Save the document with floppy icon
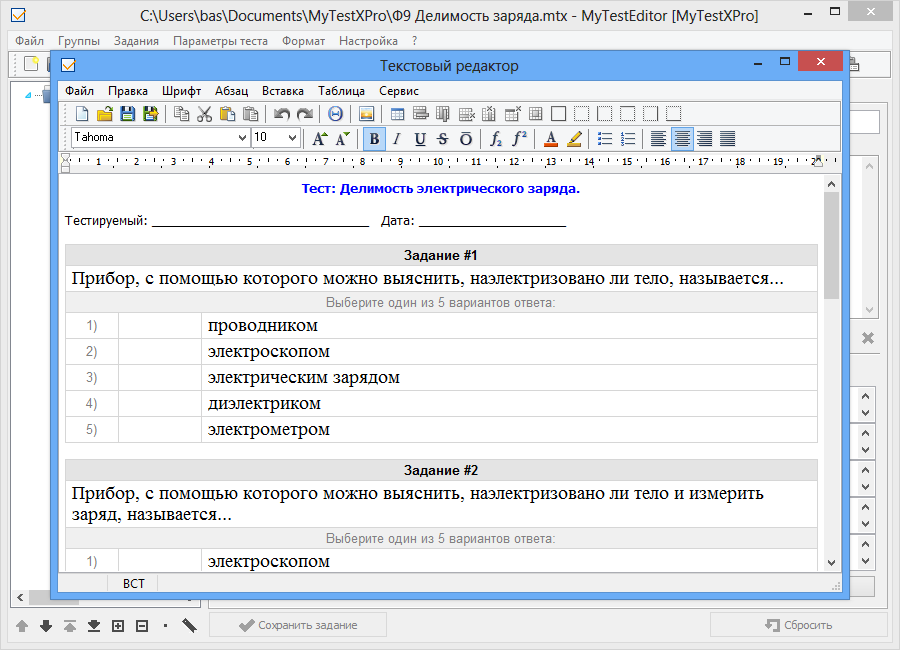This screenshot has height=650, width=900. tap(127, 114)
